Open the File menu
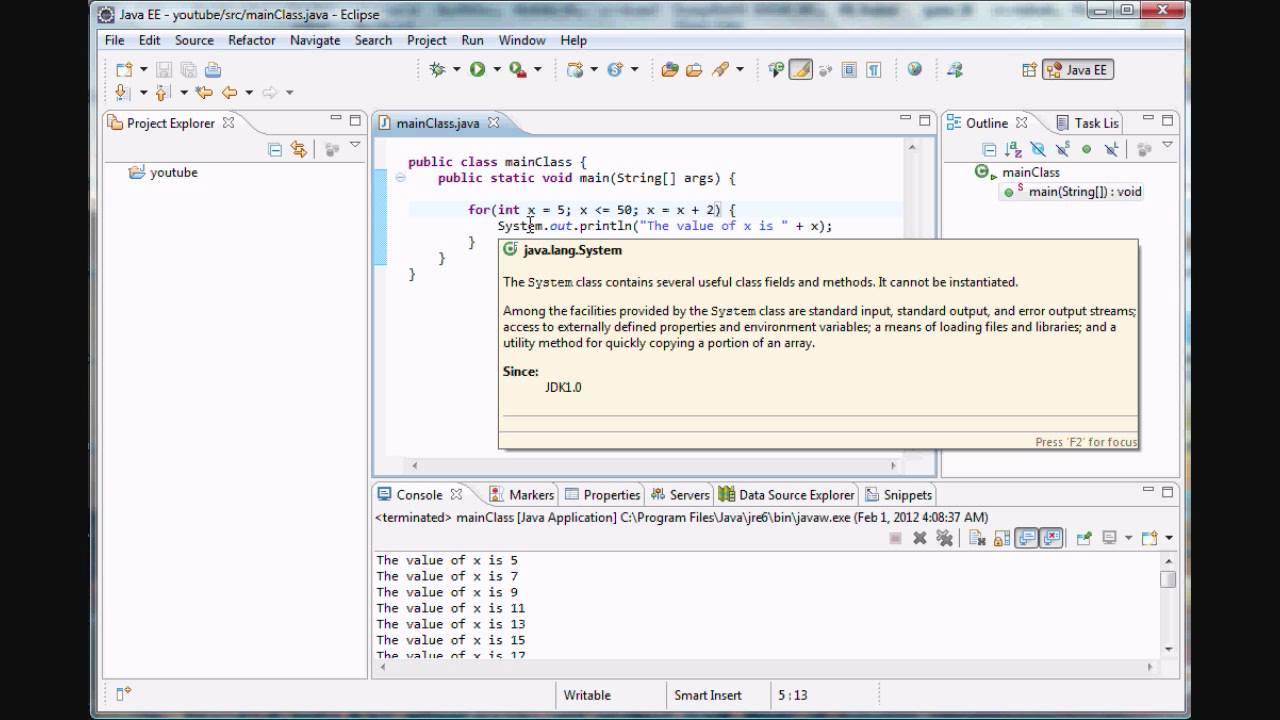Image resolution: width=1280 pixels, height=720 pixels. point(115,40)
